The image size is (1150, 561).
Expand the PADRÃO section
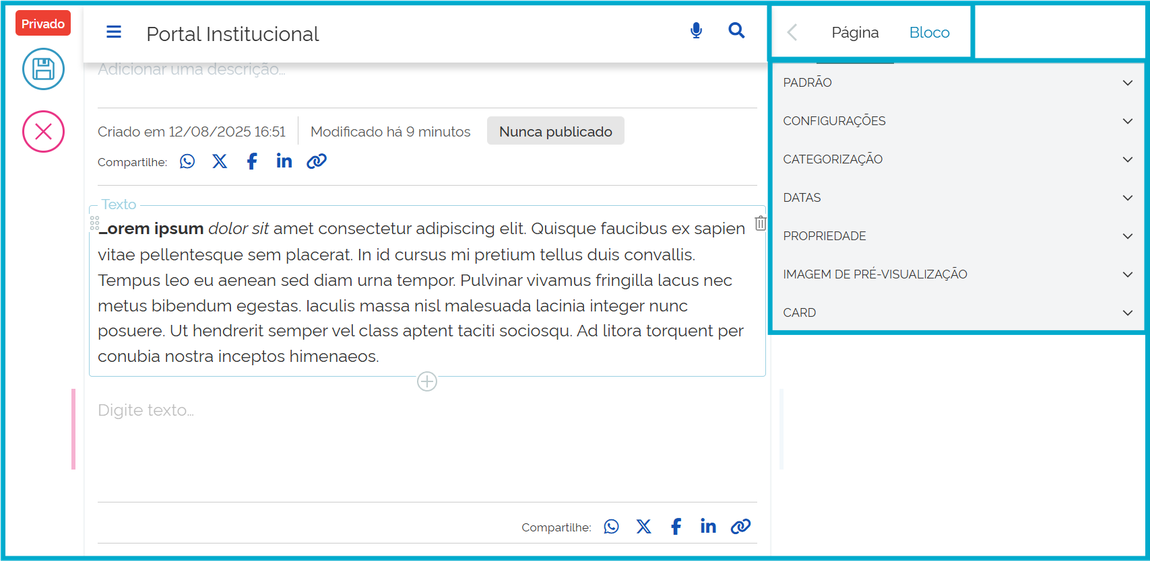click(958, 83)
